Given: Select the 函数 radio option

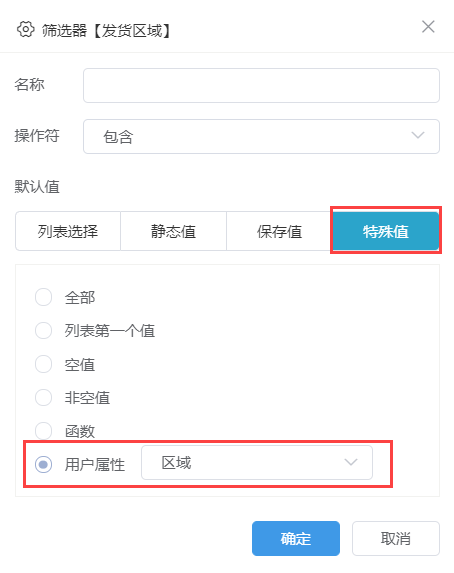Looking at the screenshot, I should click(x=43, y=430).
